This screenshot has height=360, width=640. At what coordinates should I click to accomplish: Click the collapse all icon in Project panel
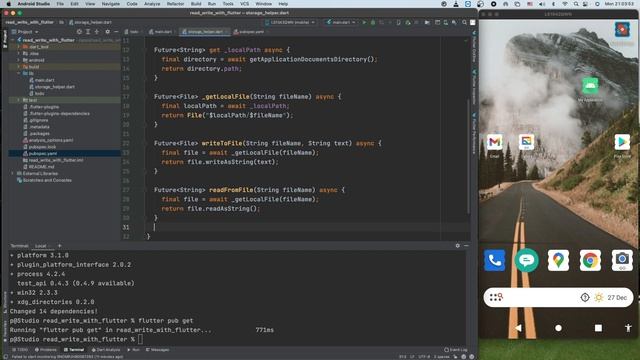point(97,31)
